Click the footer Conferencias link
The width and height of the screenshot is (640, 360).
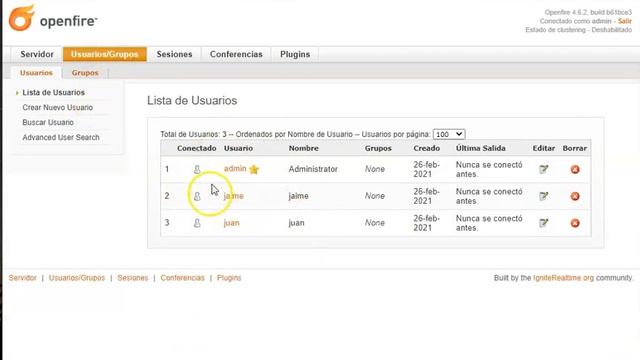coord(182,278)
